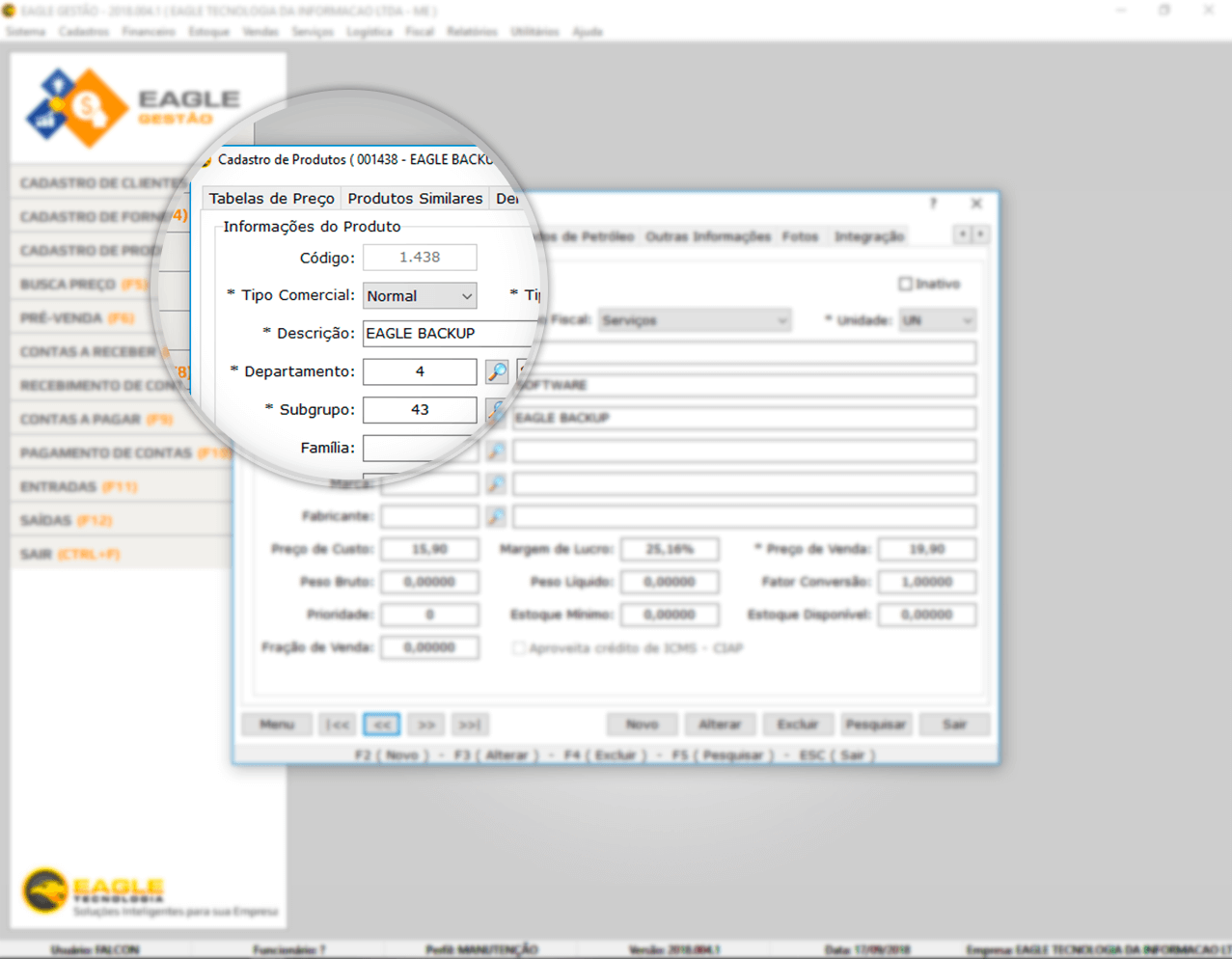
Task: Click the Fator Conversão field
Action: tap(927, 582)
